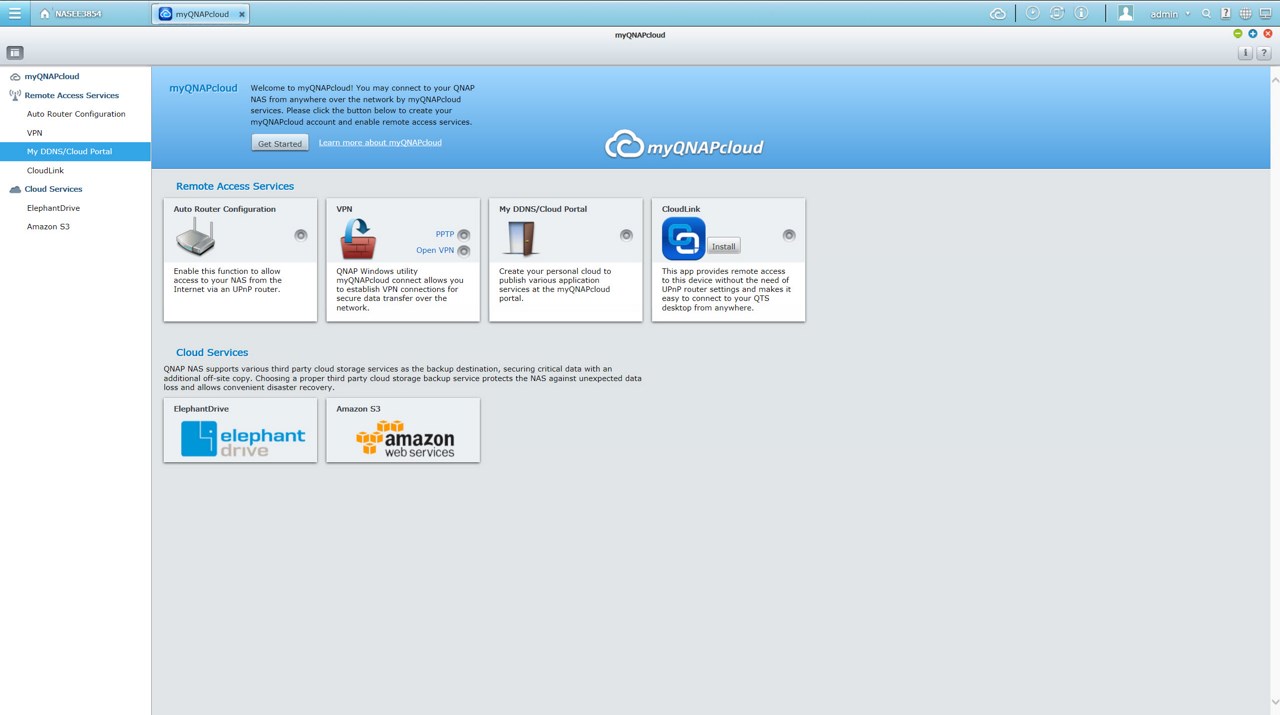Screen dimensions: 1280x715
Task: Toggle the PPTP VPN switch
Action: pyautogui.click(x=463, y=235)
